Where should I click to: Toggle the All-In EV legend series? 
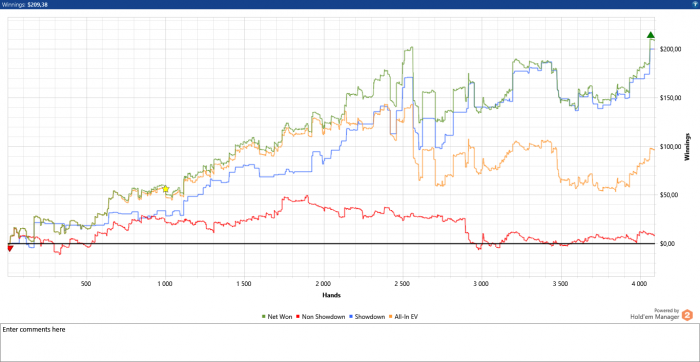coord(403,317)
